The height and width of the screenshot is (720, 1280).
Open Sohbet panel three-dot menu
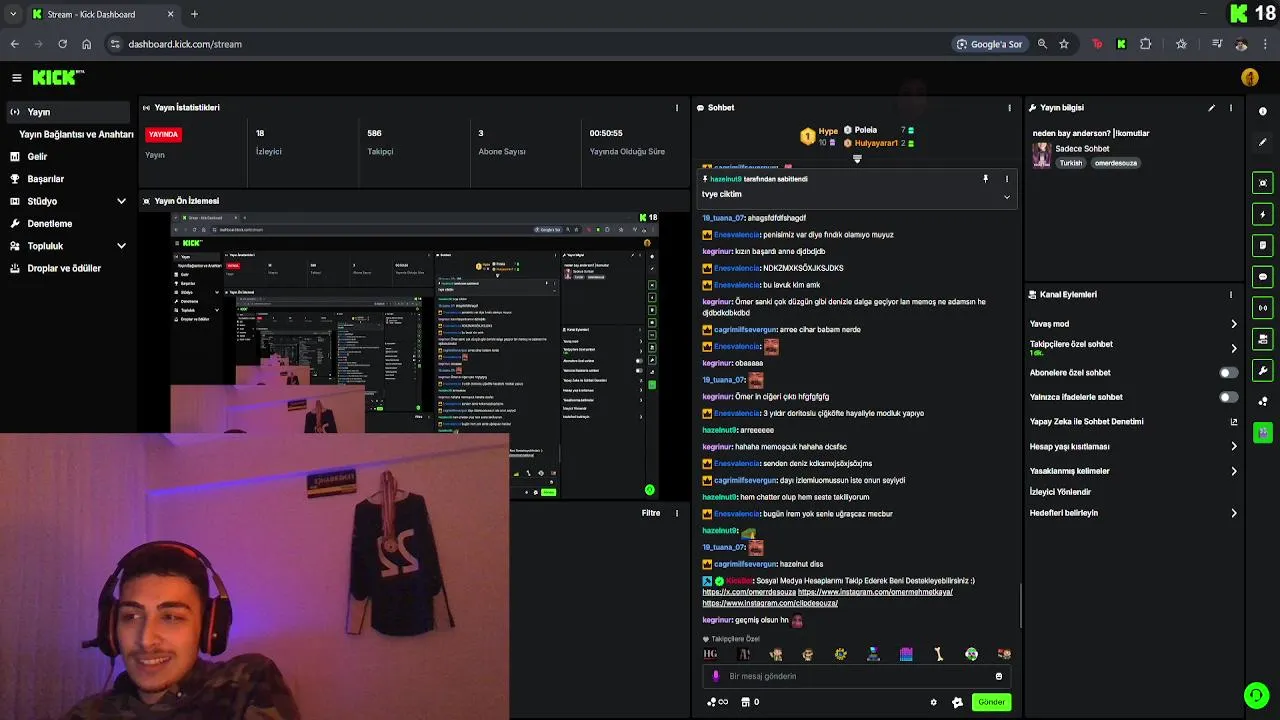(x=1009, y=108)
